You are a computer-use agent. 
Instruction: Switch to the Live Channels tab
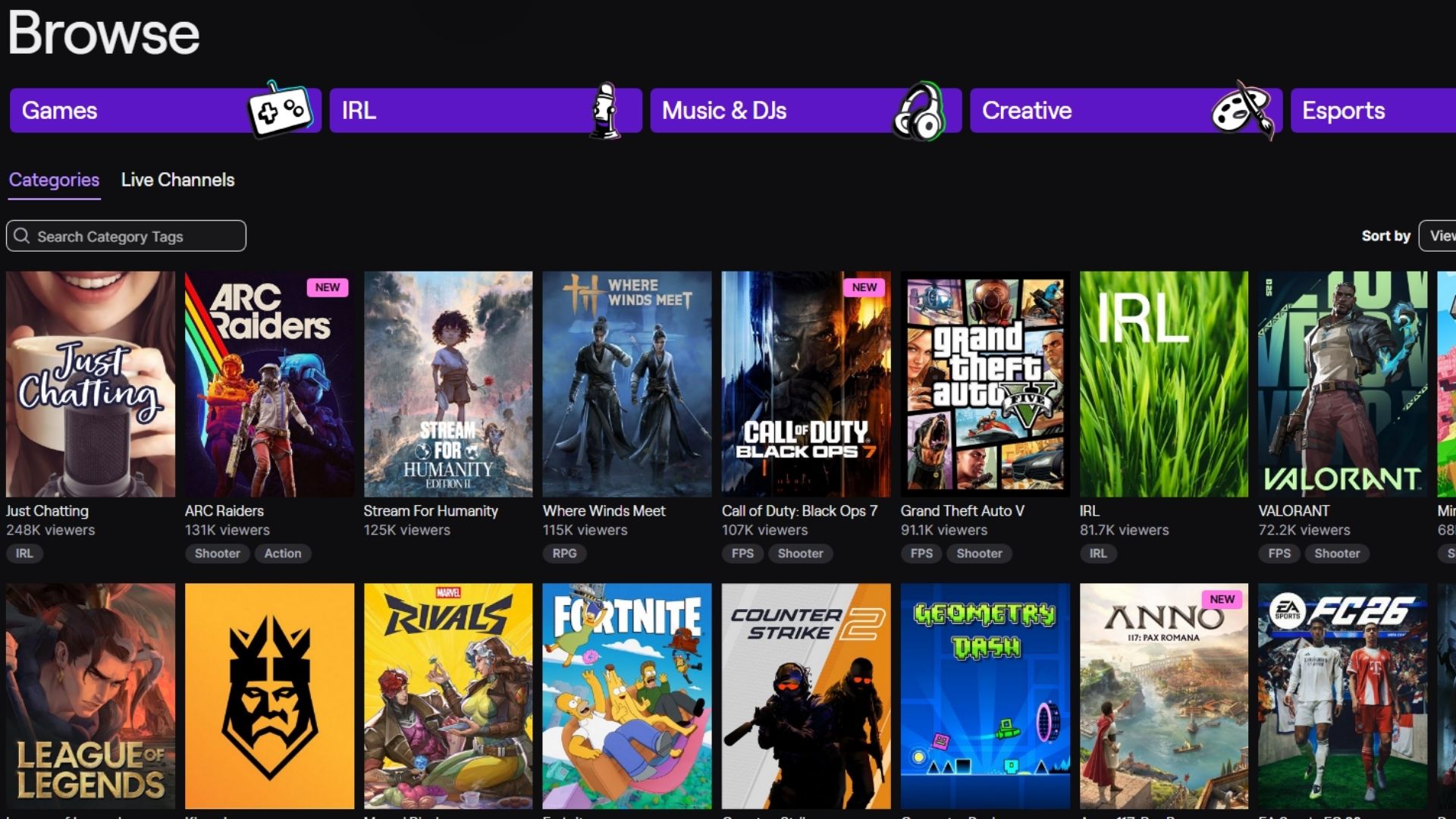(177, 180)
